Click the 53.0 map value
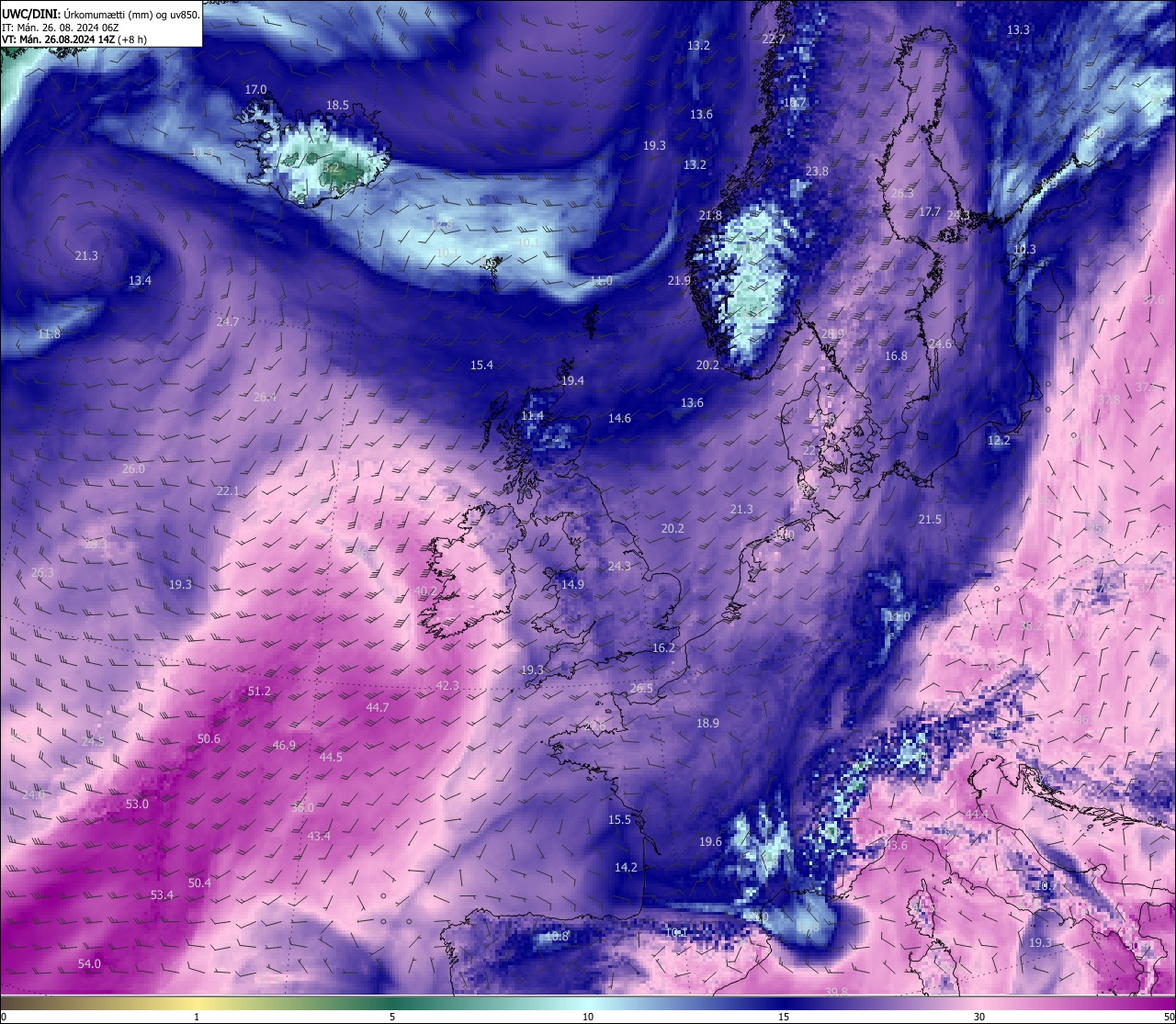Screen dimensions: 1176x1024 (x=137, y=804)
